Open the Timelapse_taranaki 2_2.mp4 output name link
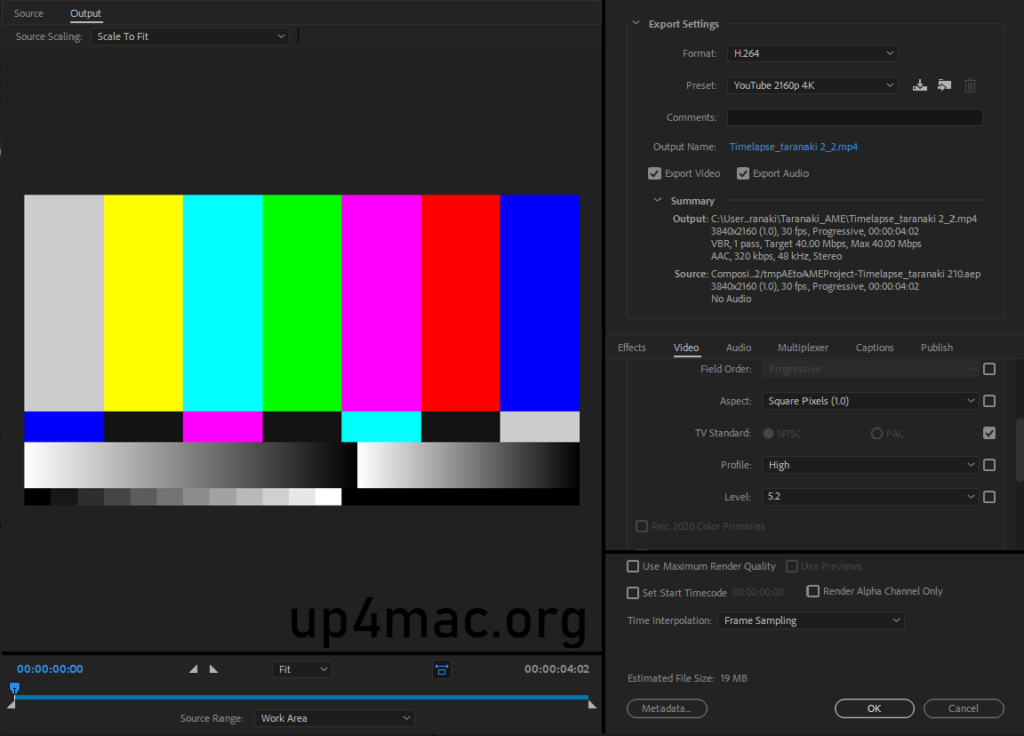Viewport: 1024px width, 736px height. (793, 146)
